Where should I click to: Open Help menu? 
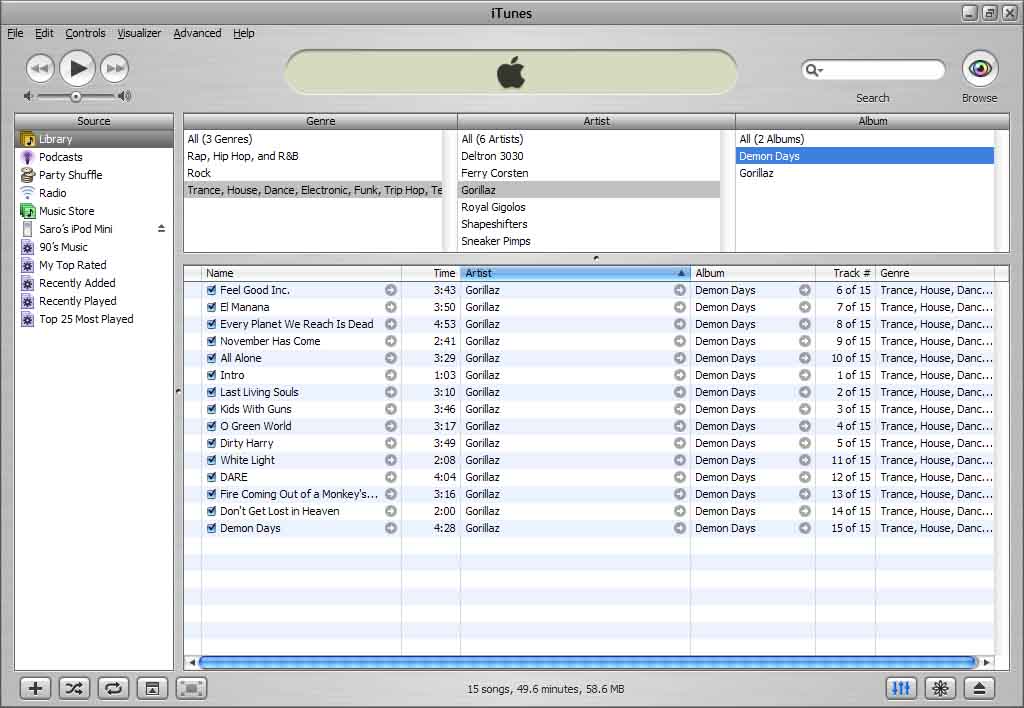click(x=244, y=33)
